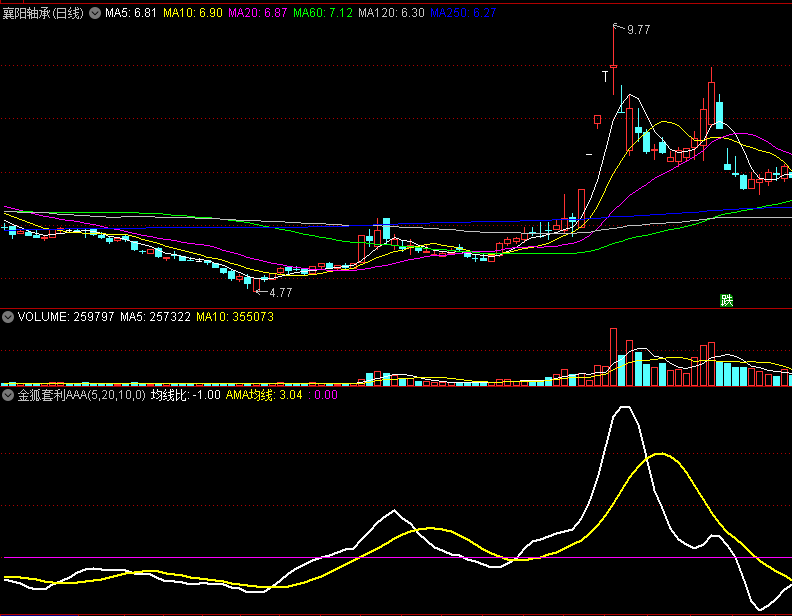Select the MA60: 7.12 label
This screenshot has height=616, width=792.
coord(323,13)
